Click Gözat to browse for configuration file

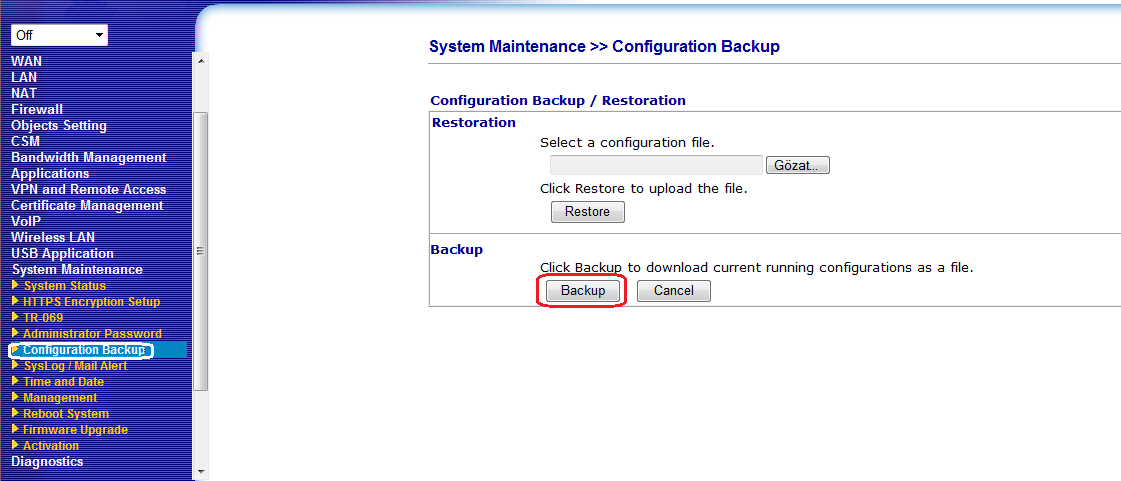click(797, 165)
